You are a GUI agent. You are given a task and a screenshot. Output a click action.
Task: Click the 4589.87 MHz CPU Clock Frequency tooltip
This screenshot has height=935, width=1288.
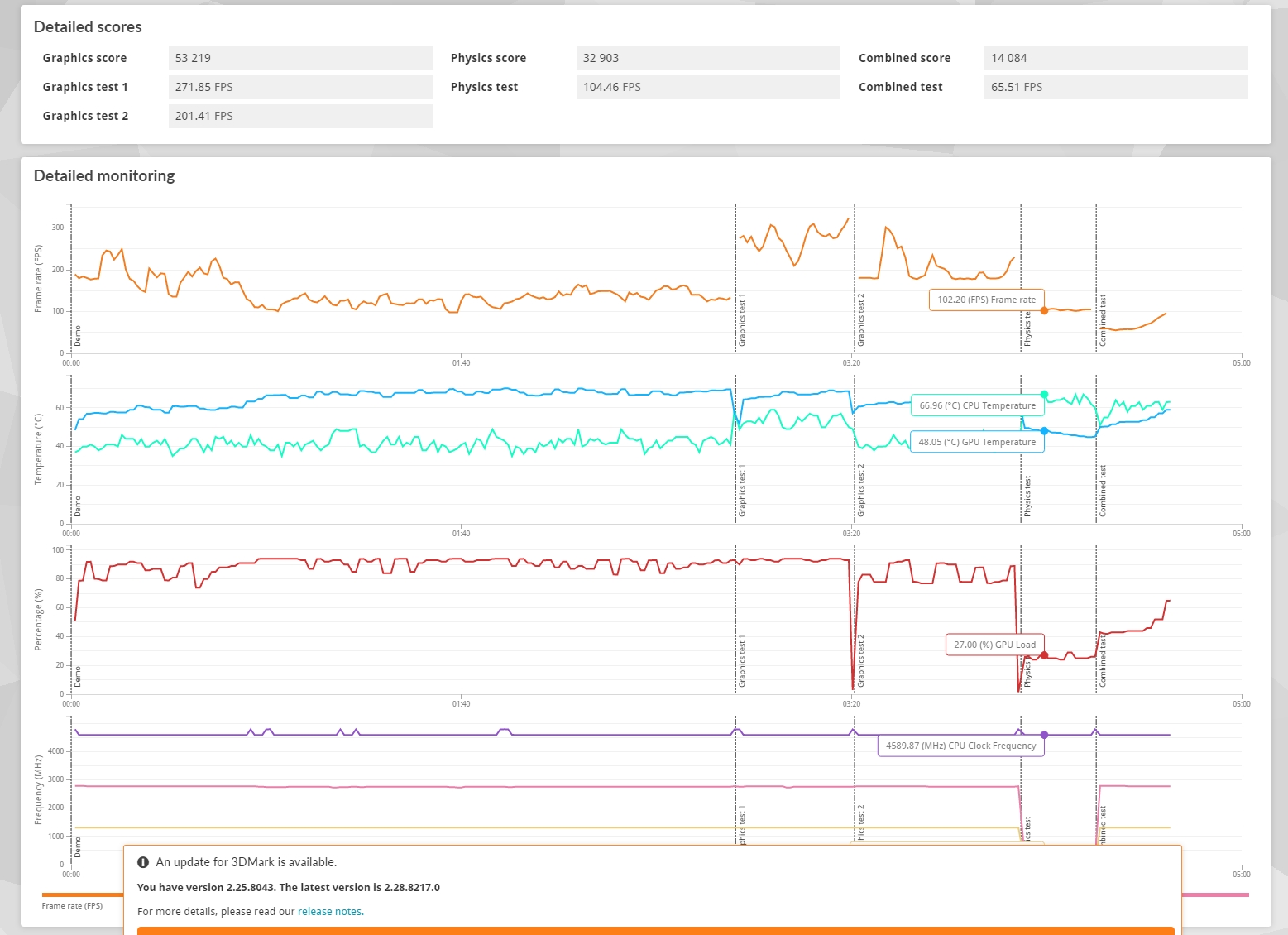tap(961, 746)
